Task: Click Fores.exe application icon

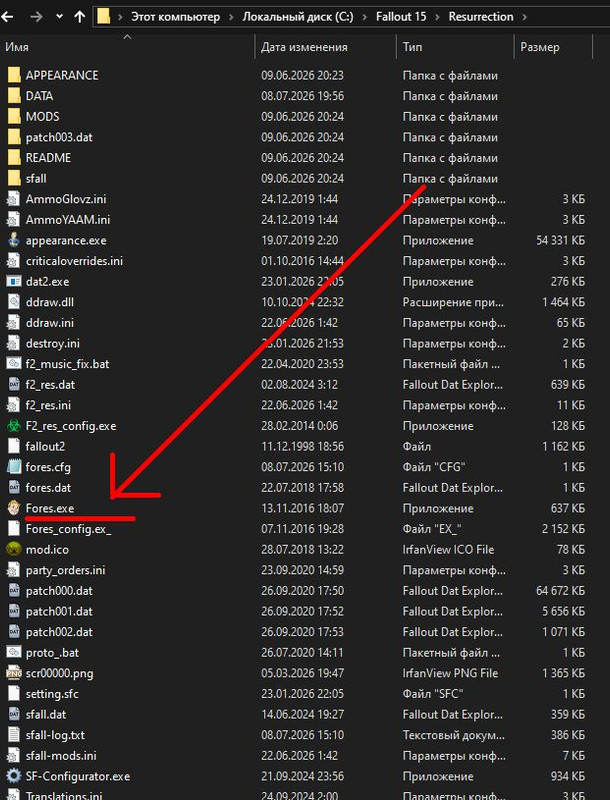Action: (14, 508)
